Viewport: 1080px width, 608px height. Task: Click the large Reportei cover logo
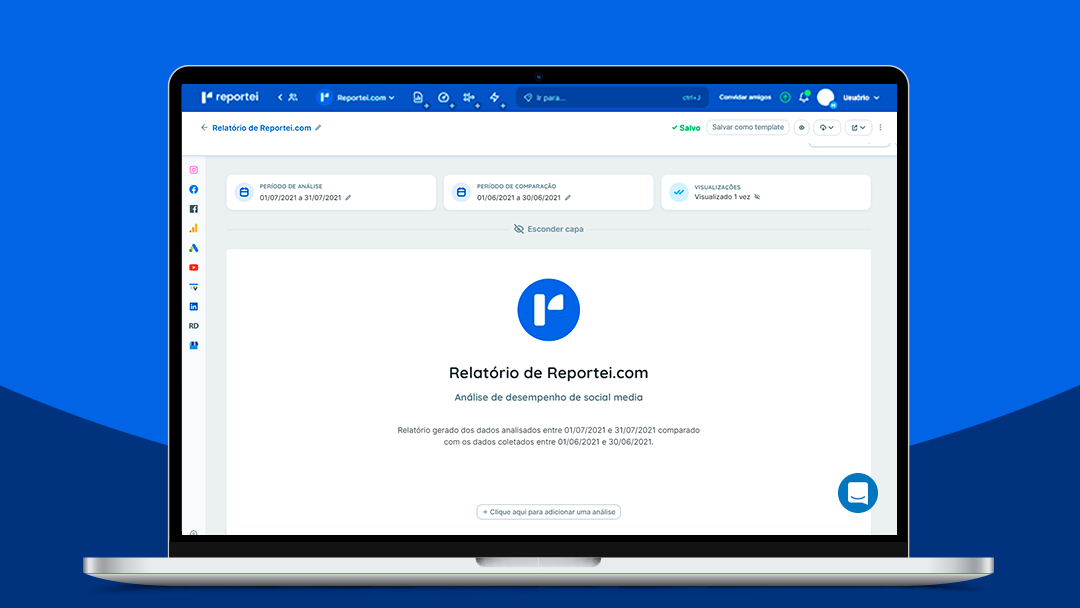(548, 310)
